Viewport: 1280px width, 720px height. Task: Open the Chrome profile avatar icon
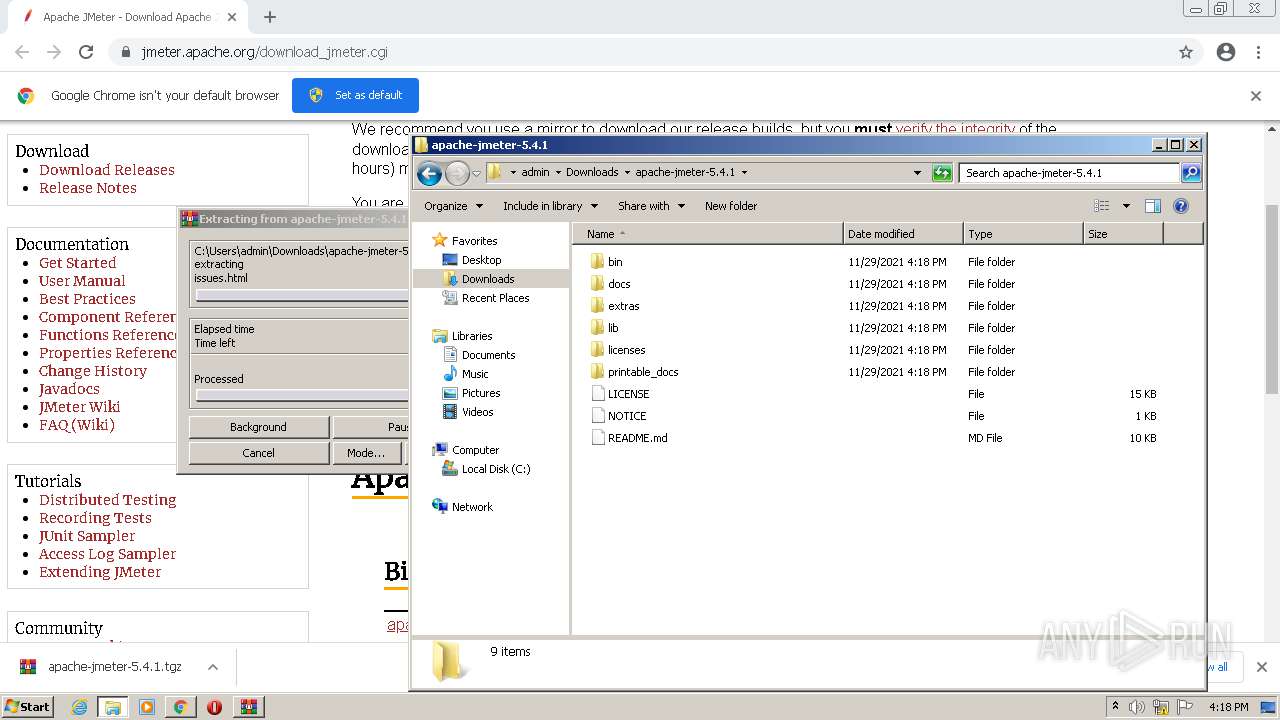pos(1226,52)
